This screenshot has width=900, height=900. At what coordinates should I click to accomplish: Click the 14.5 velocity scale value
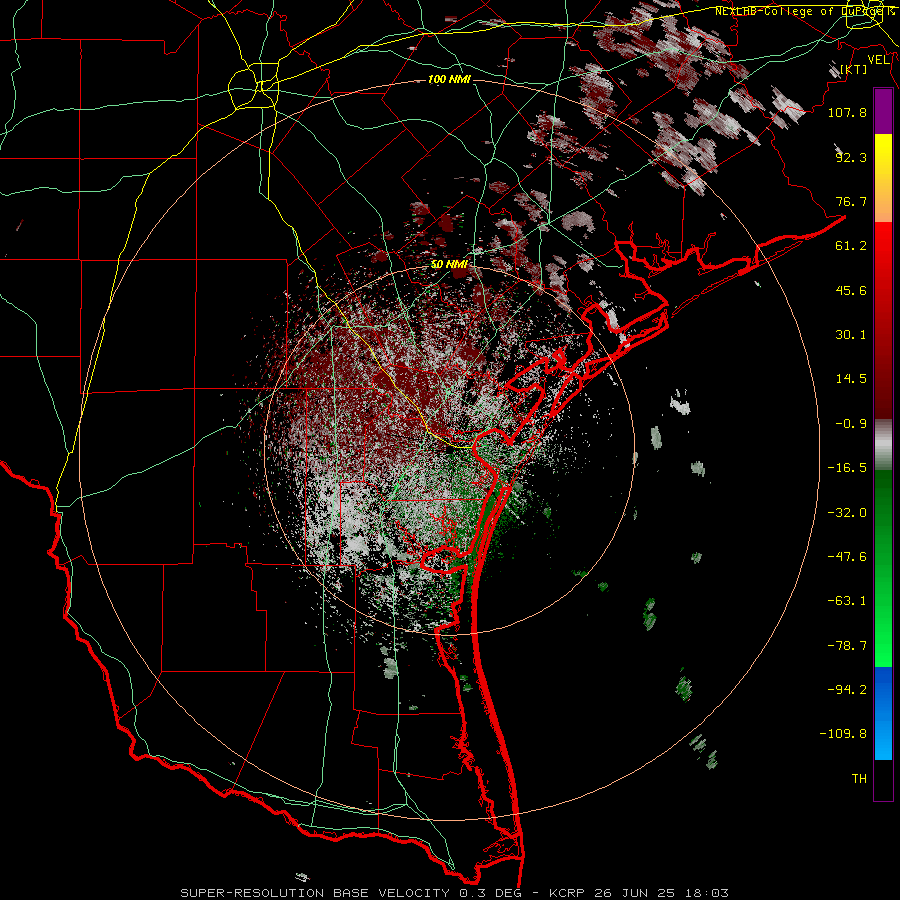[851, 379]
